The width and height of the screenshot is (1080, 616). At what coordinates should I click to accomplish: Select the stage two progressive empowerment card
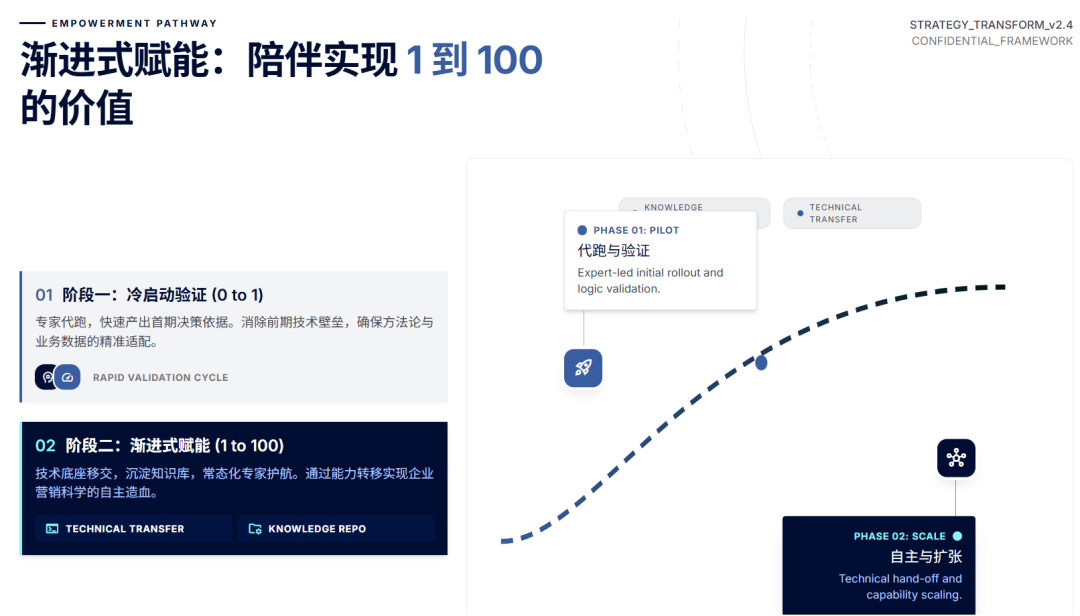tap(234, 488)
